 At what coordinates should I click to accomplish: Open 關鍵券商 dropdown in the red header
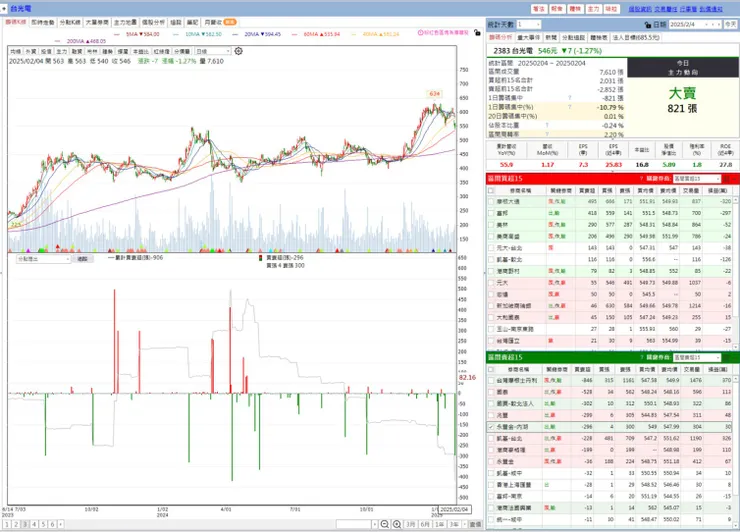pyautogui.click(x=697, y=178)
